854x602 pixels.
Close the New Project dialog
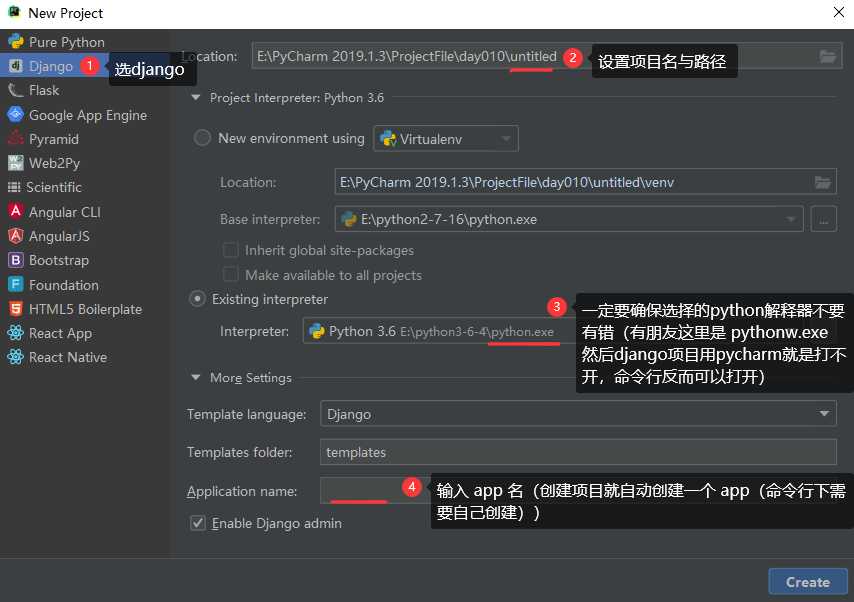coord(839,12)
